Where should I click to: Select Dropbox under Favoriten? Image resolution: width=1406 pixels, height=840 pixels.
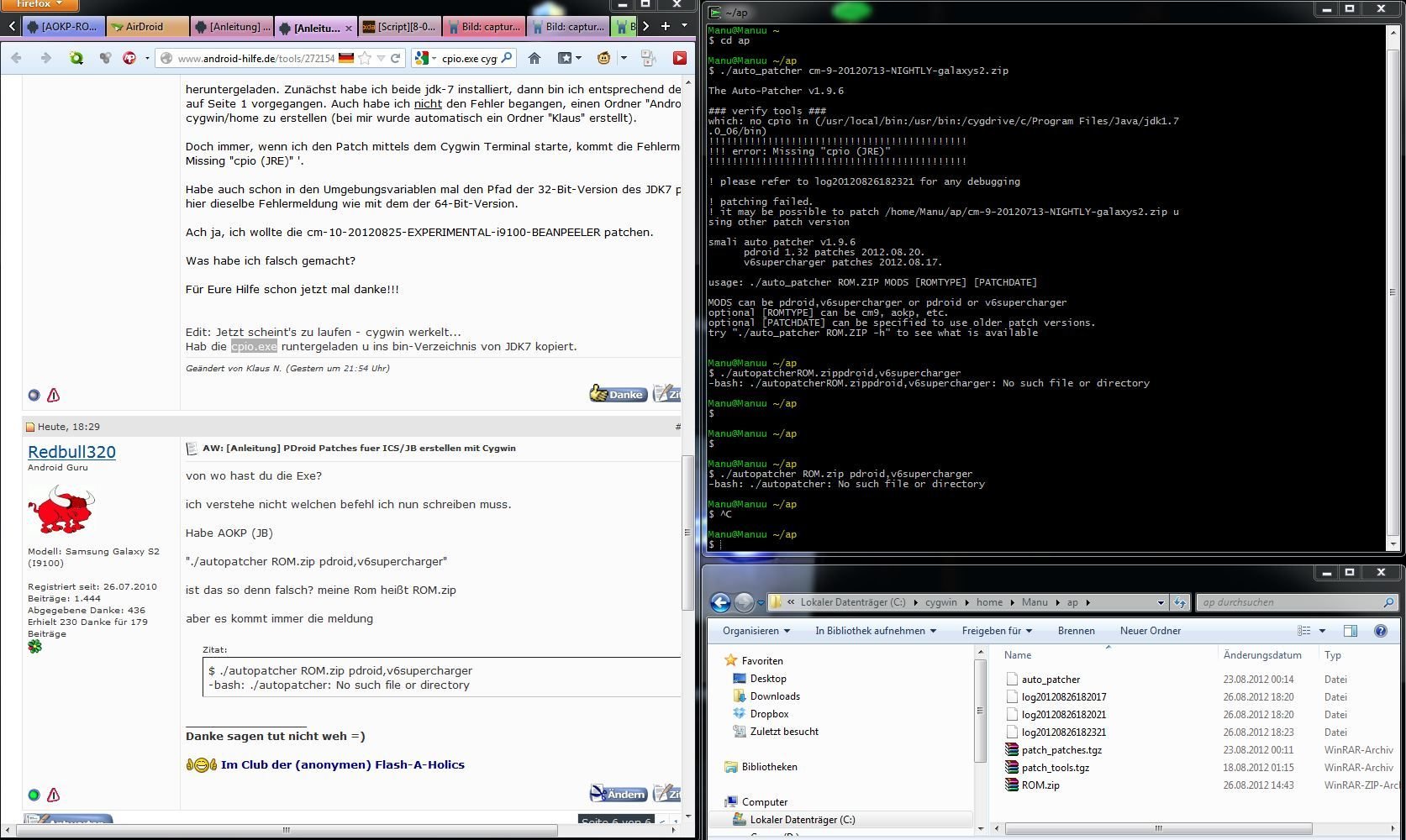(x=761, y=714)
